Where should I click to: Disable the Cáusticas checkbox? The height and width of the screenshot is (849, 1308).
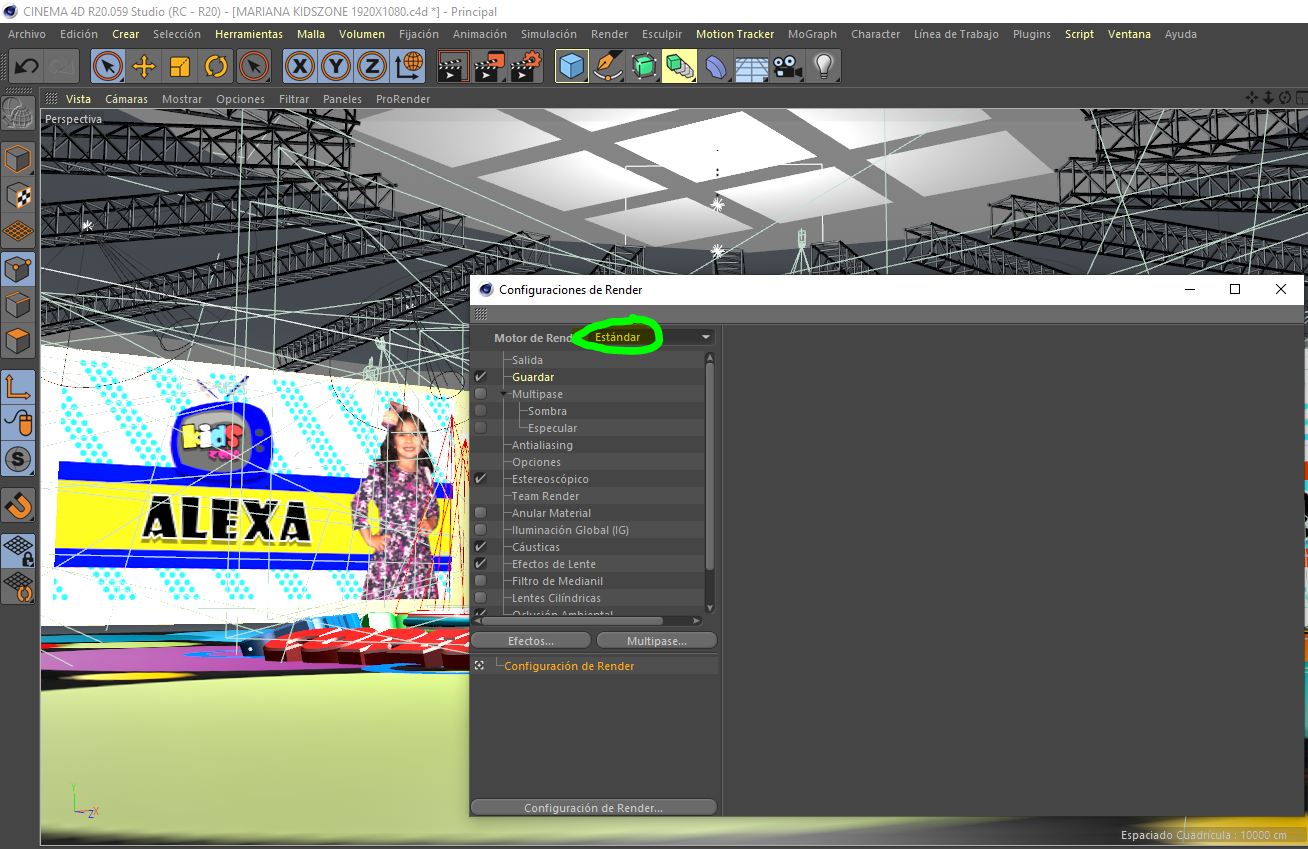click(481, 547)
